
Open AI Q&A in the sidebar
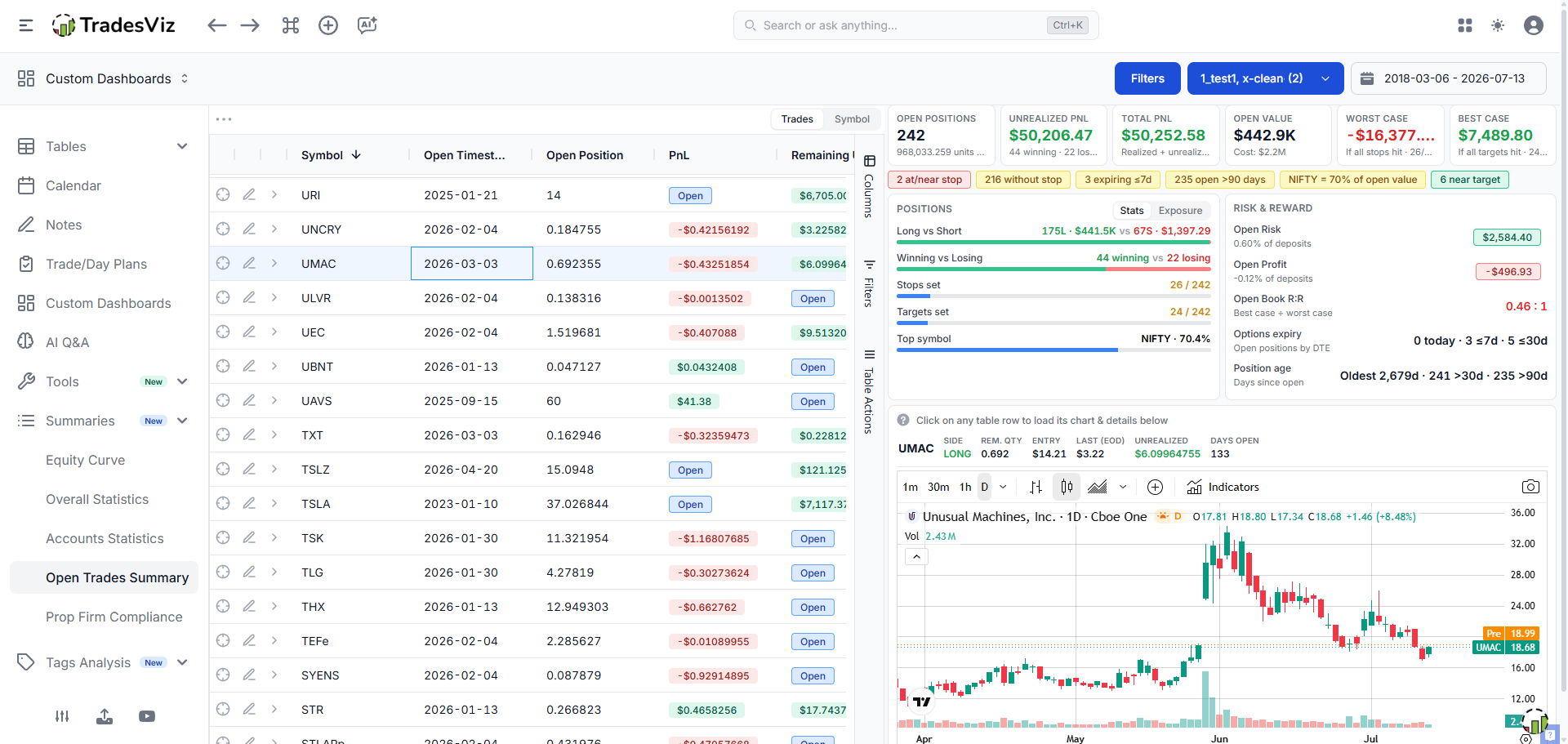pos(67,342)
